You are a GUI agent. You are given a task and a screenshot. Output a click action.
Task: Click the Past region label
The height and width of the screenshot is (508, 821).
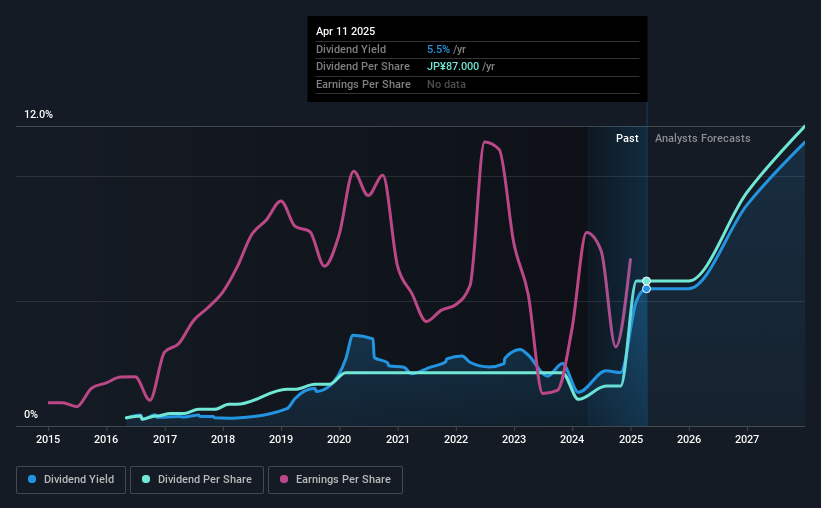pos(627,138)
